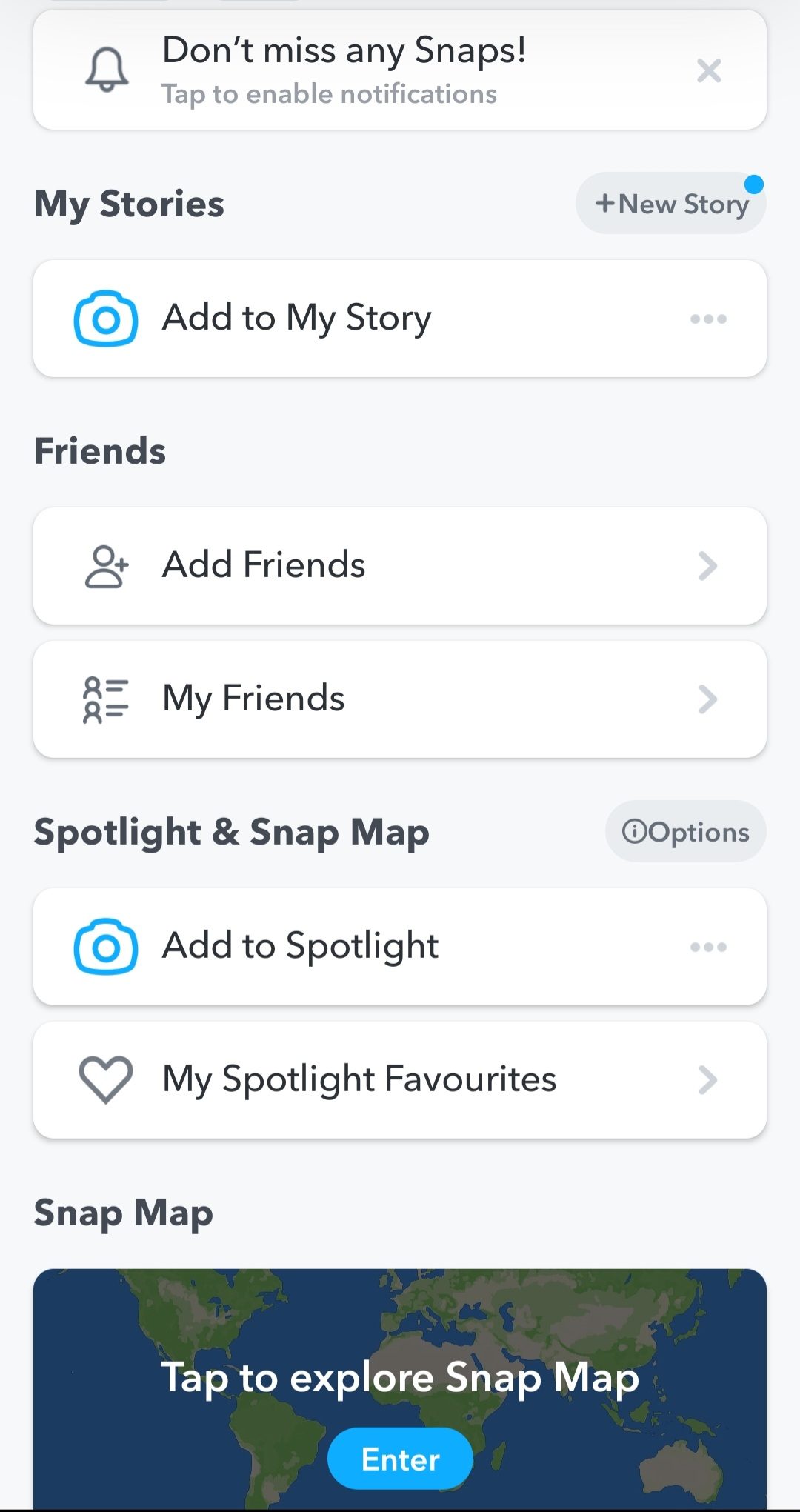Open three-dot menu for Add to Spotlight

[708, 947]
